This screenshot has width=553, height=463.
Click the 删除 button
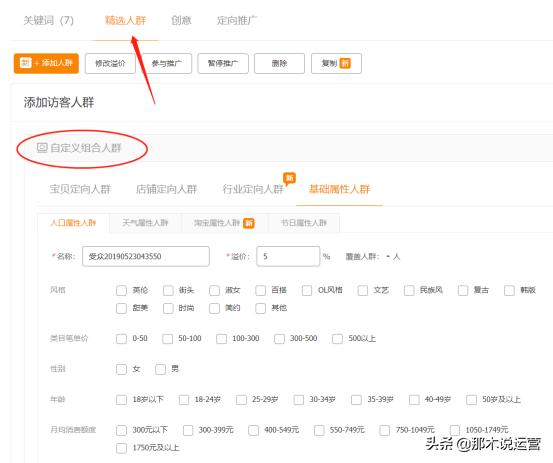tap(279, 63)
